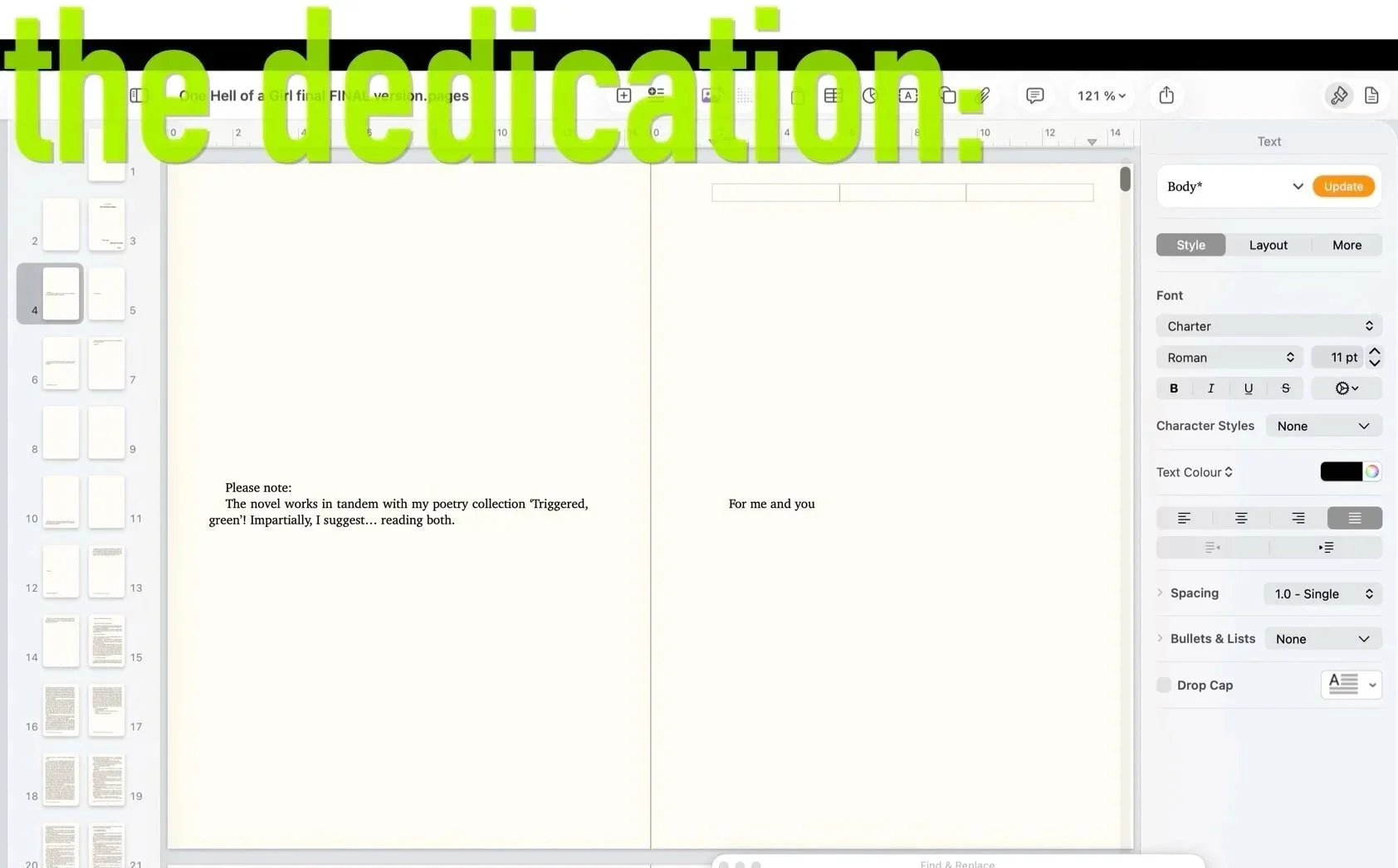Screen dimensions: 1398x868
Task: Insert a Text box from the toolbar
Action: pyautogui.click(x=908, y=95)
